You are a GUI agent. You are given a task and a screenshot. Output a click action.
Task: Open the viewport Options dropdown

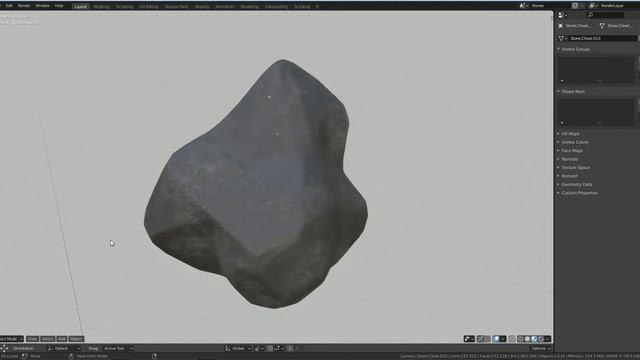point(541,349)
